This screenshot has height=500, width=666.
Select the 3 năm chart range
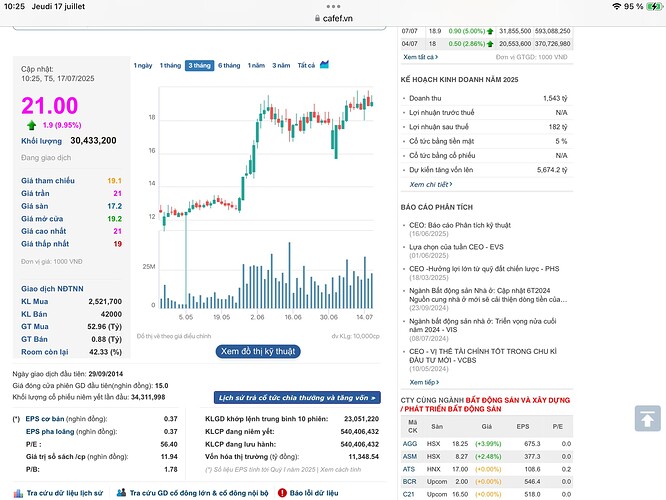[281, 65]
